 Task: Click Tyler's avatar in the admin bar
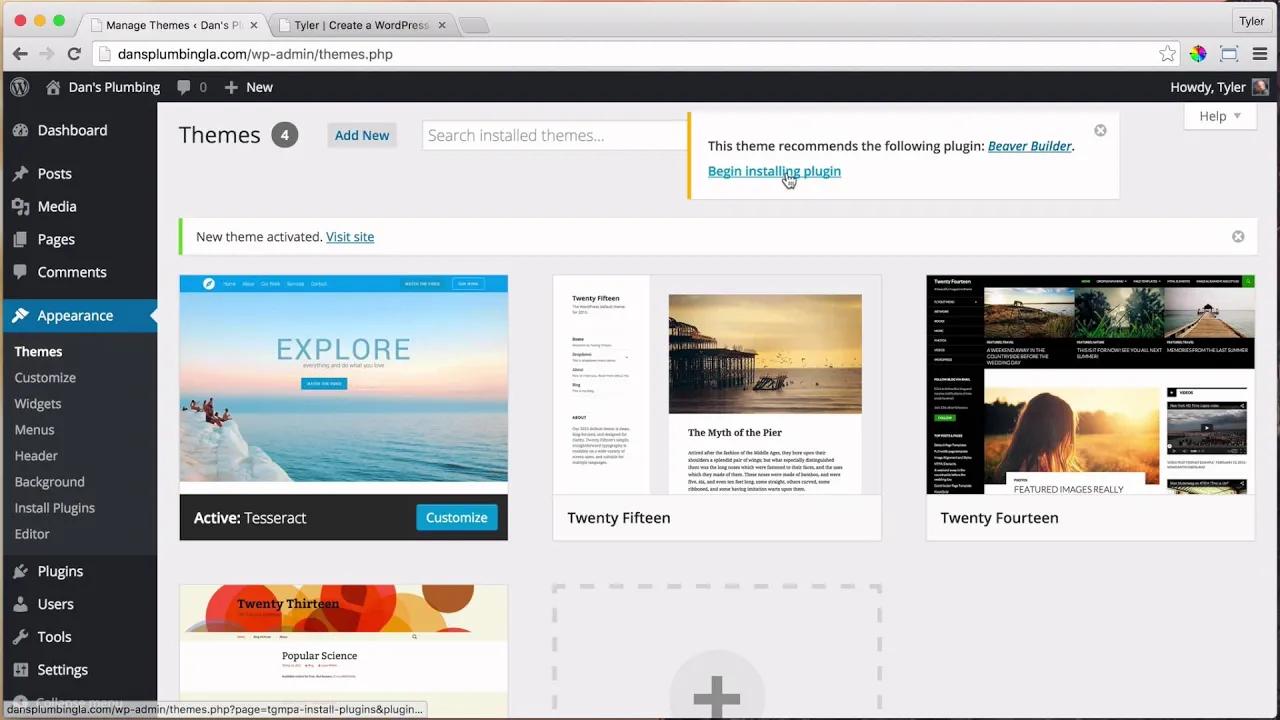pos(1260,87)
